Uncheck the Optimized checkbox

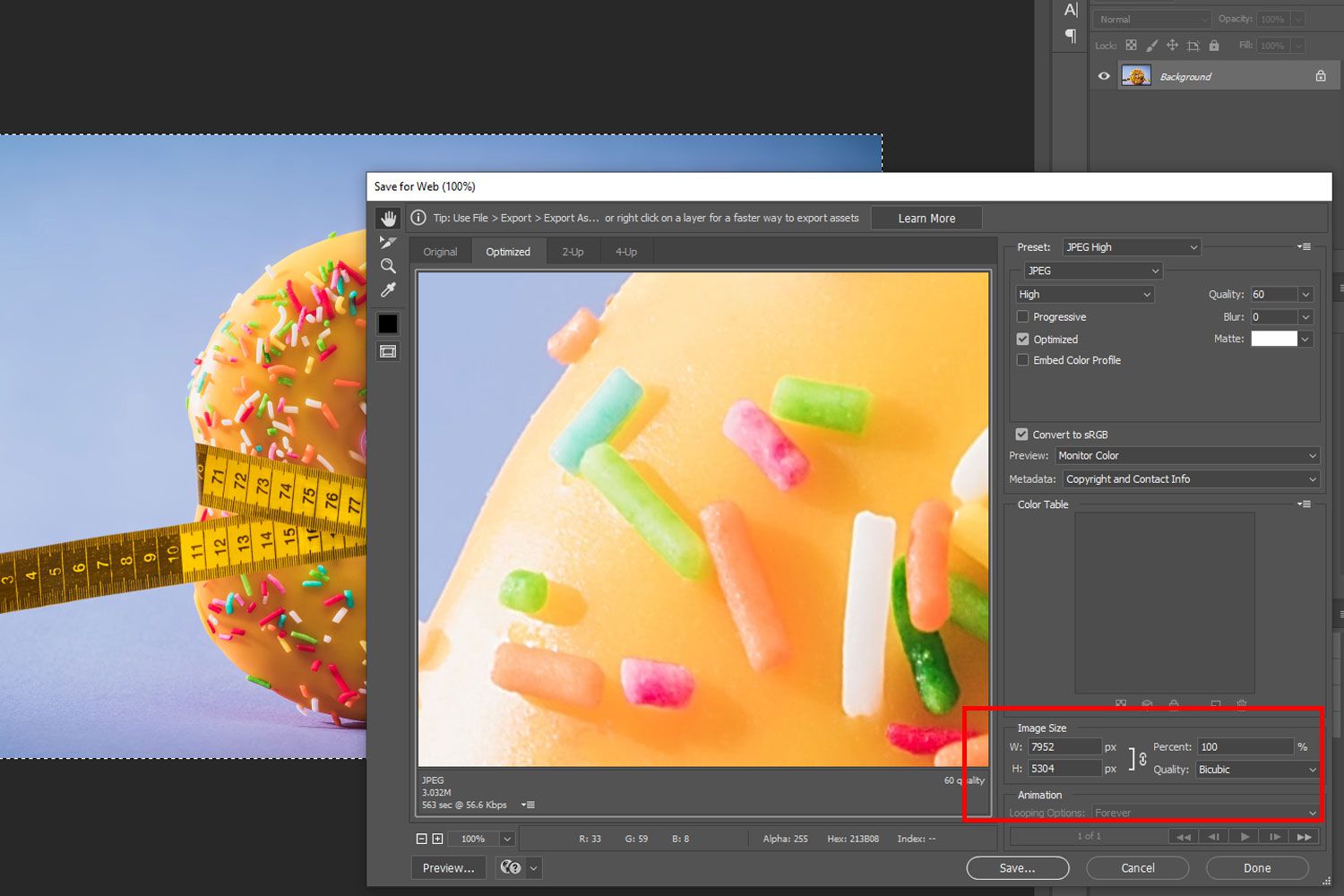(x=1022, y=340)
